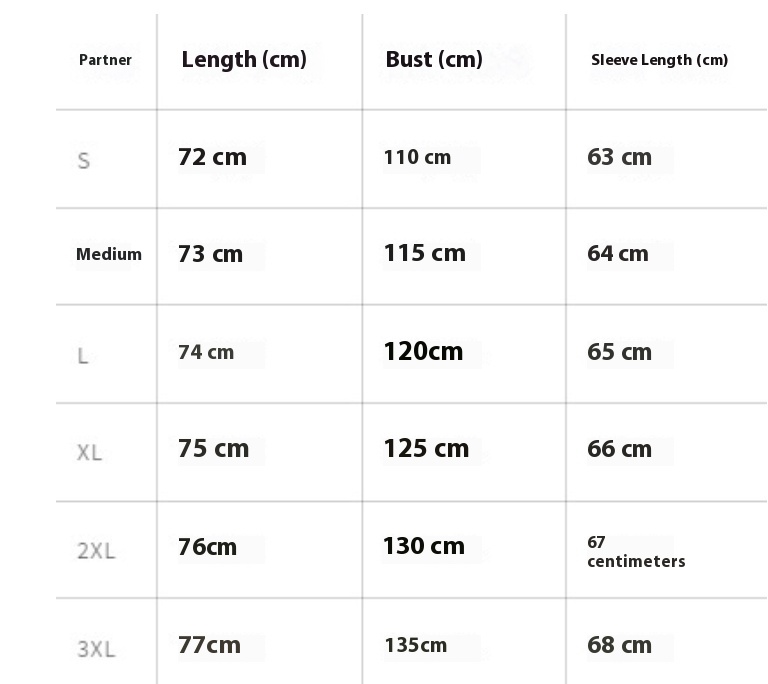Viewport: 768px width, 684px height.
Task: Click the 66 cm sleeve cell
Action: [619, 449]
